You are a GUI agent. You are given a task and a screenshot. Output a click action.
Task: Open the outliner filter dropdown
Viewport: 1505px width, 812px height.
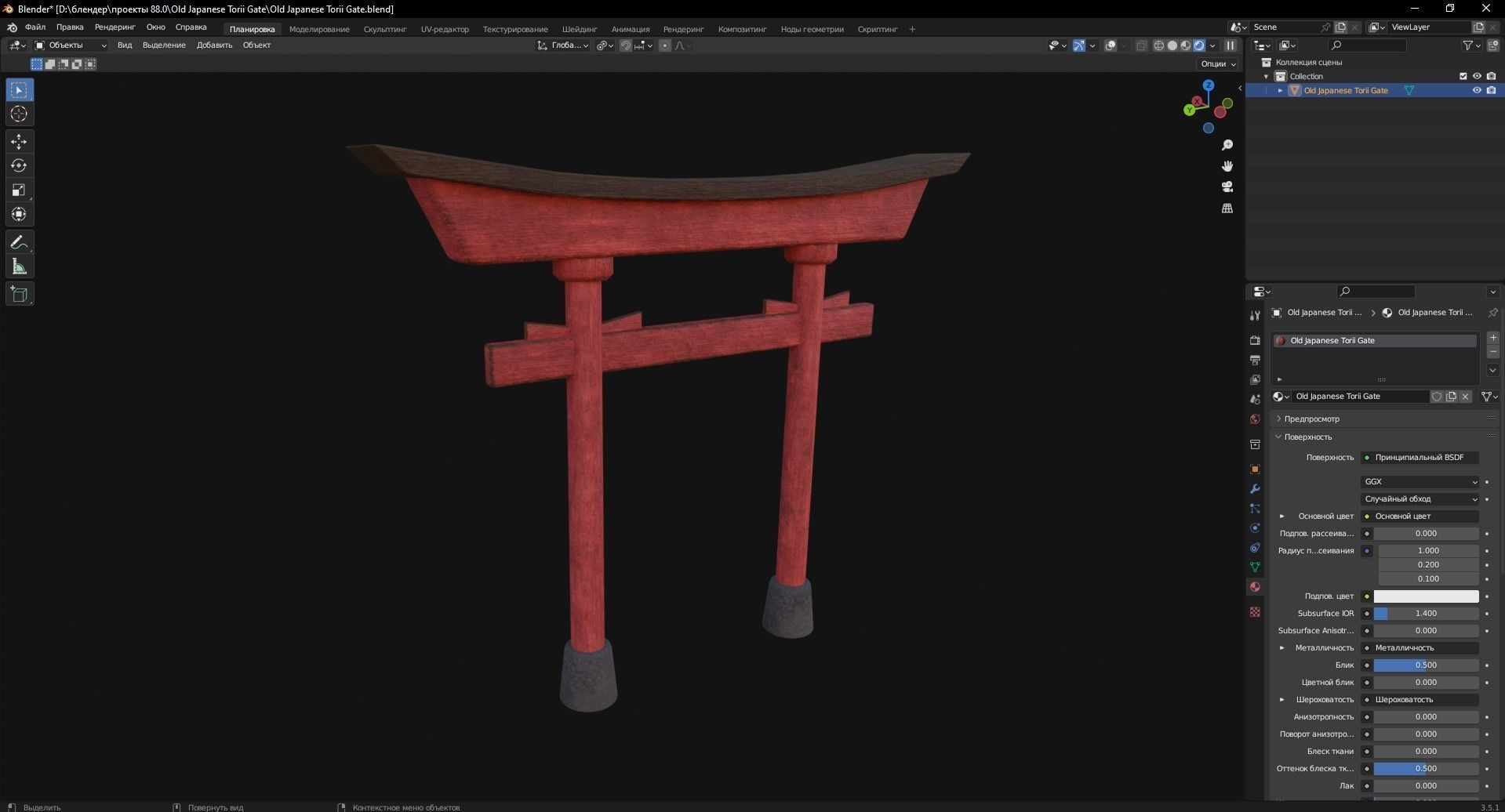1472,45
